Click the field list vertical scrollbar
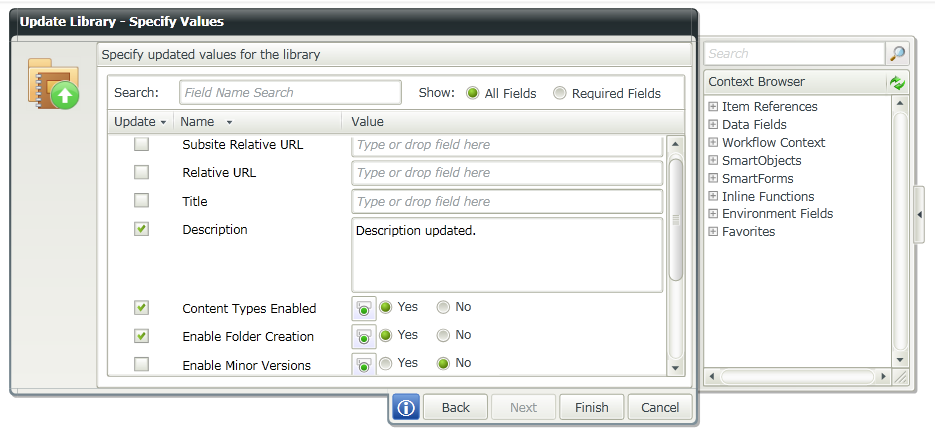 676,220
